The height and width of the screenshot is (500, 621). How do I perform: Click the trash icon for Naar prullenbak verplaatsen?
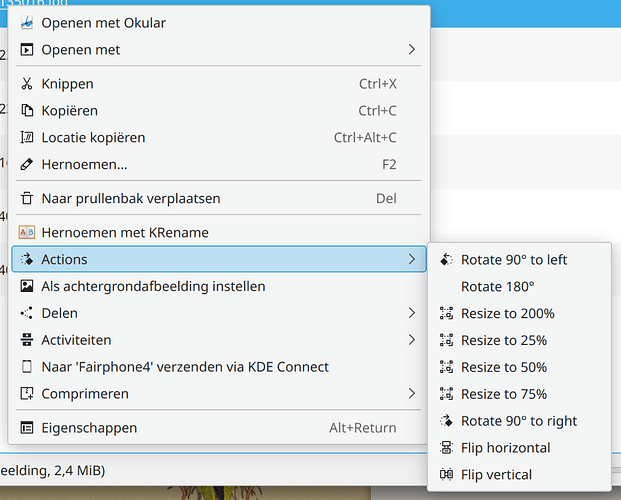pyautogui.click(x=27, y=198)
